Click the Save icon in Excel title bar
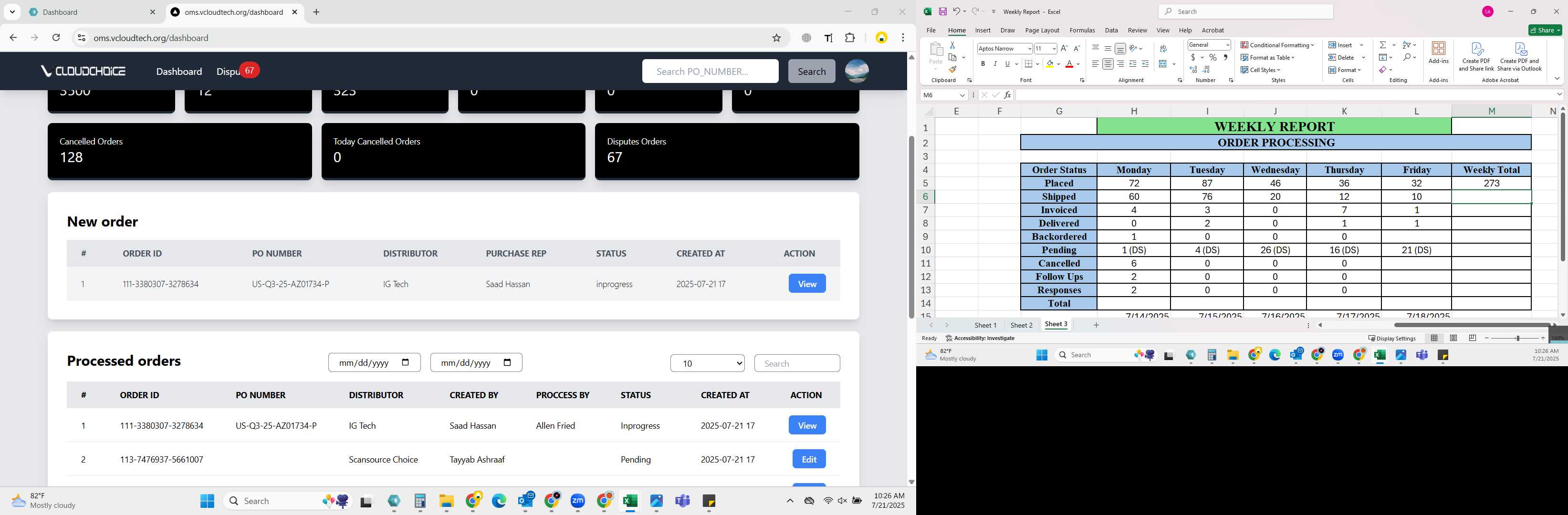The image size is (1568, 515). pos(942,11)
